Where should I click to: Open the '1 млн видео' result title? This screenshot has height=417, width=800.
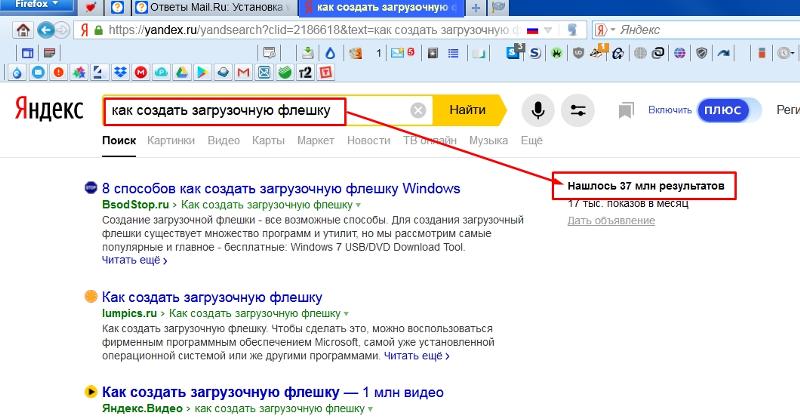point(273,392)
